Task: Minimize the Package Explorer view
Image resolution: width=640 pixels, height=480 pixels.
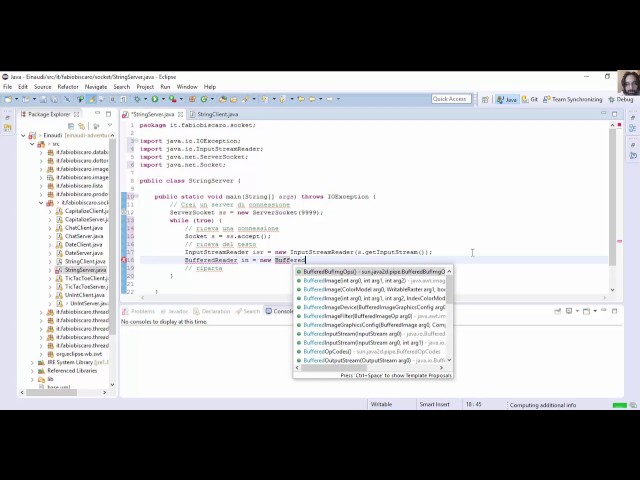Action: tap(97, 113)
